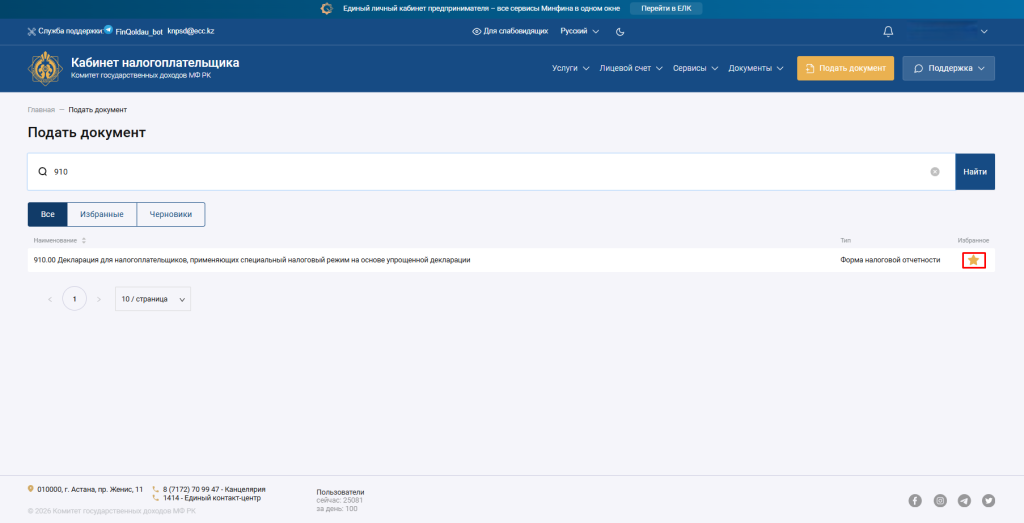Viewport: 1024px width, 523px height.
Task: Open the Facebook social icon
Action: [x=915, y=500]
